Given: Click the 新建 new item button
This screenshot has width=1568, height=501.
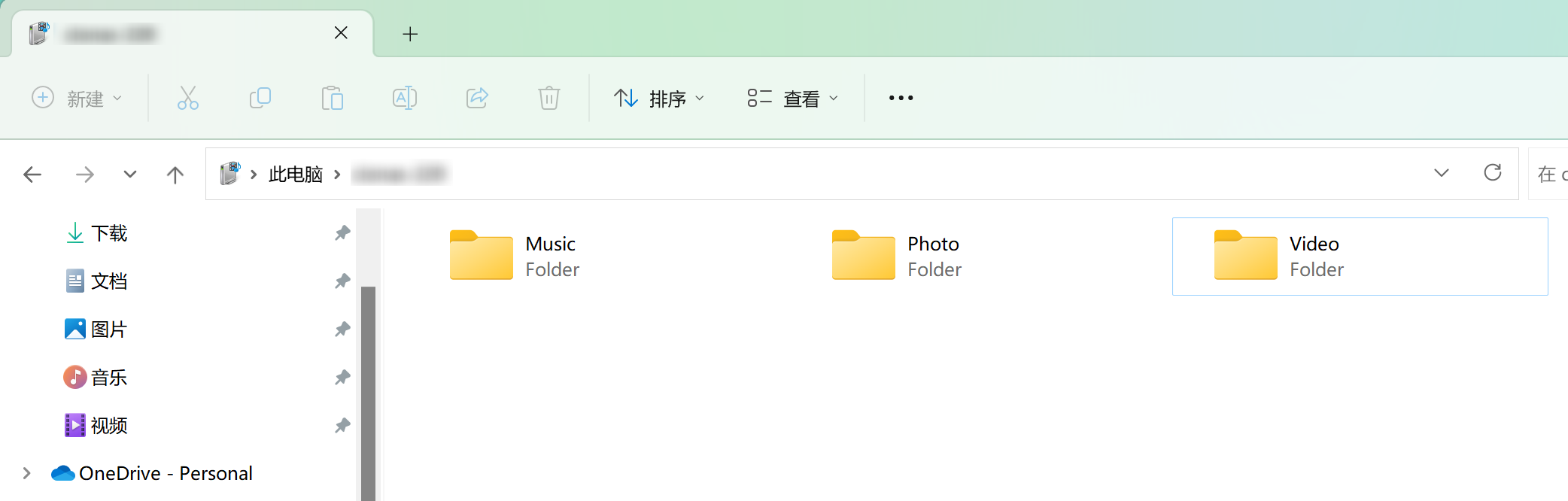Looking at the screenshot, I should click(x=77, y=99).
